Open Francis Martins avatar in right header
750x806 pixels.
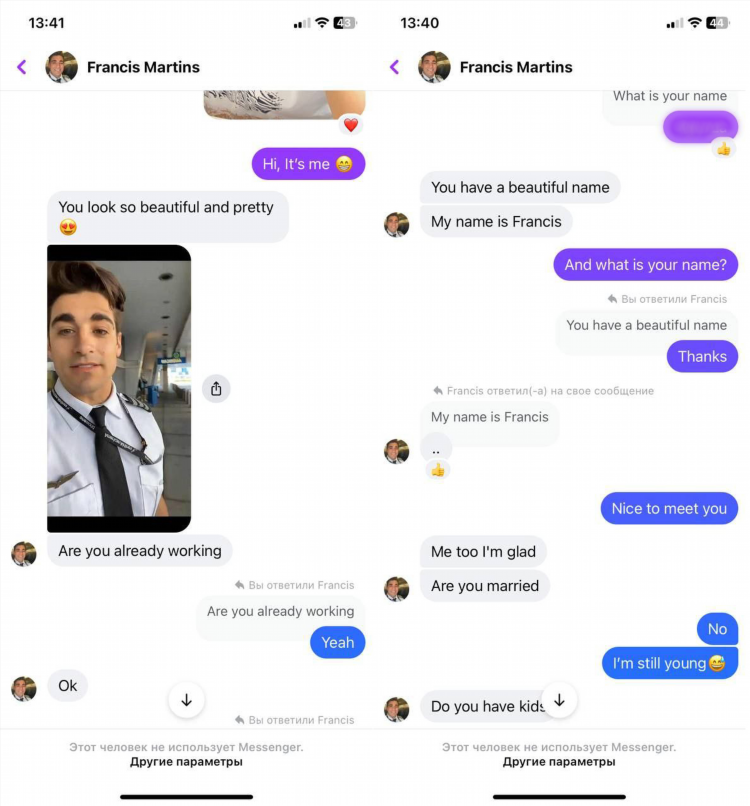click(x=434, y=67)
